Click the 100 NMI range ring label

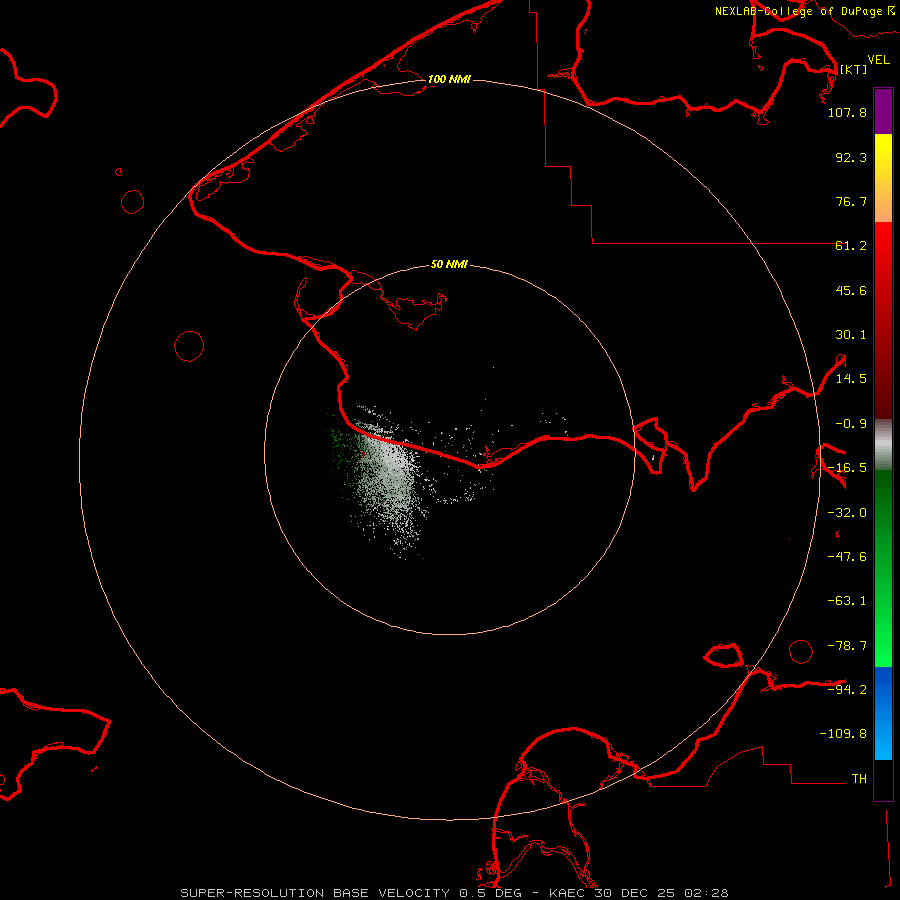(449, 79)
